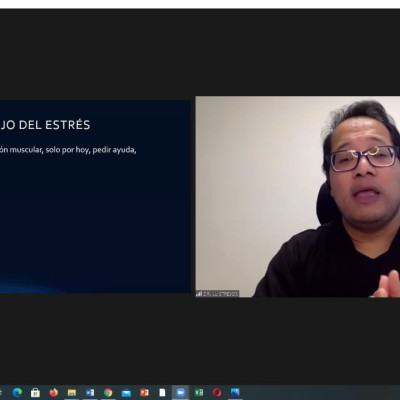Open the Microsoft Store taskbar icon
400x400 pixels.
(35, 392)
